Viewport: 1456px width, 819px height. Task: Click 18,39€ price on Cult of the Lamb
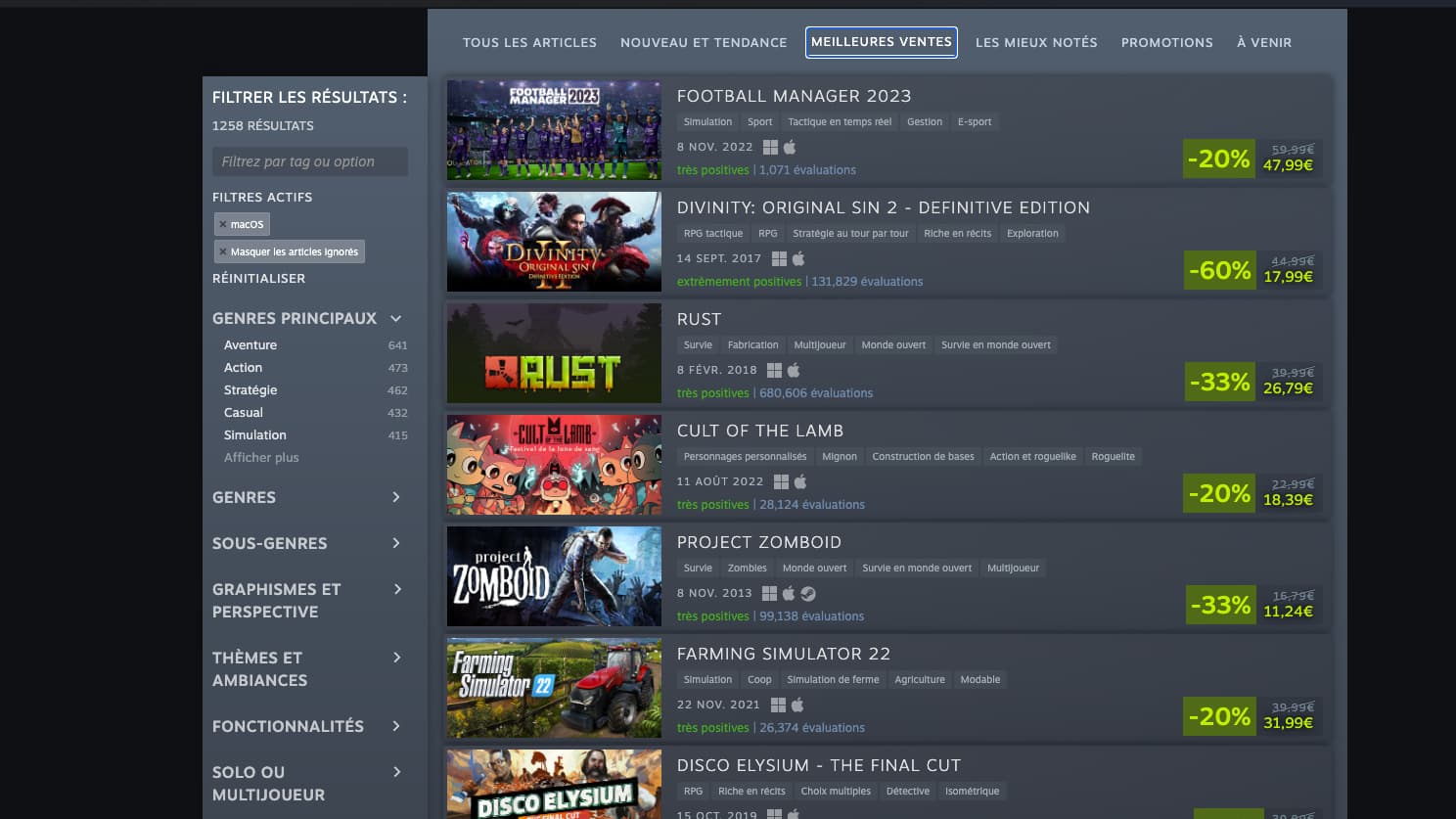coord(1288,499)
